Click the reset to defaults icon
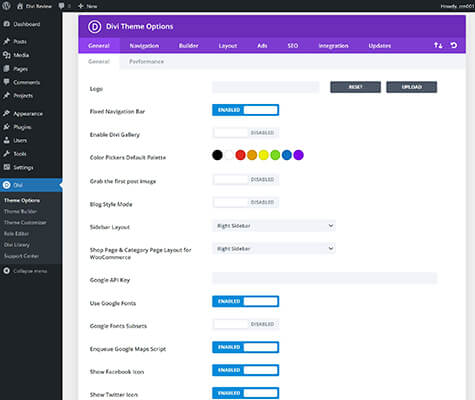 (454, 45)
